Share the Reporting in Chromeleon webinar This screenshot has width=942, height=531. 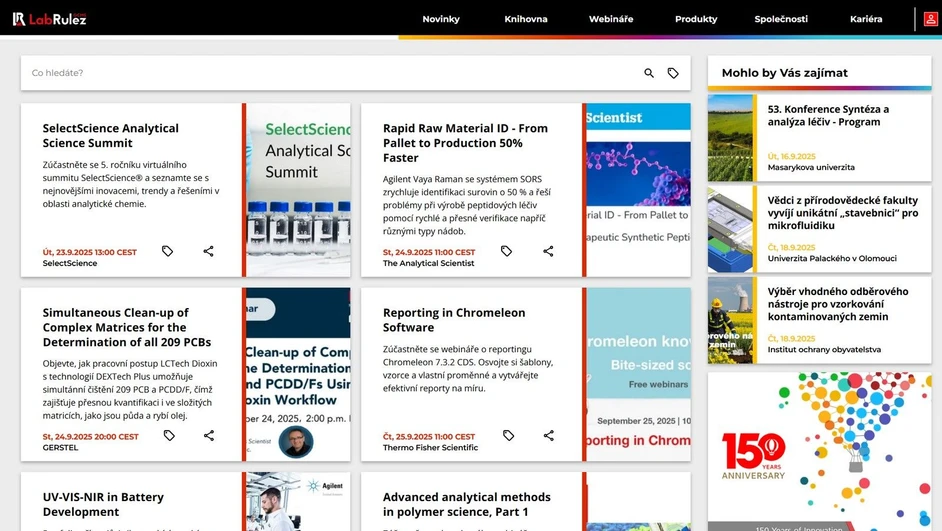click(x=548, y=435)
